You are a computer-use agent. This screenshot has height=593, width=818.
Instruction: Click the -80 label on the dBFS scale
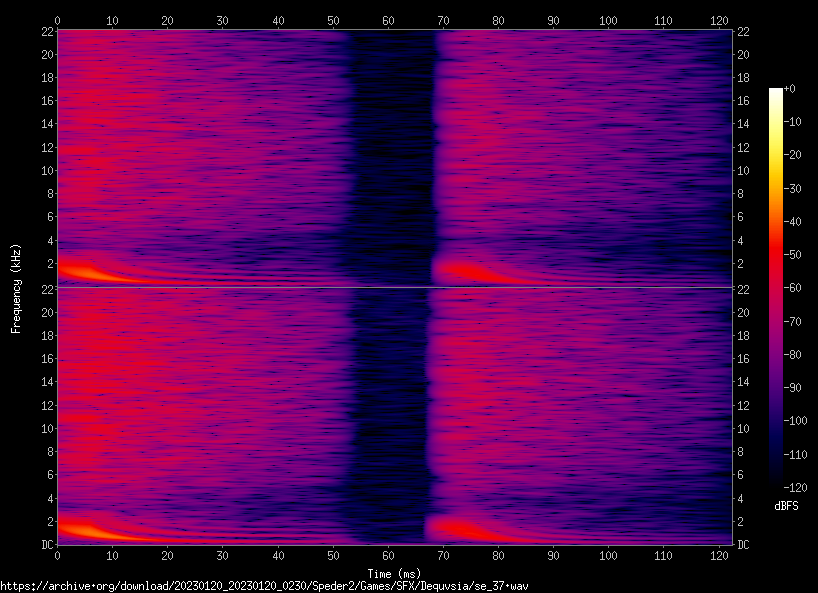tap(796, 354)
